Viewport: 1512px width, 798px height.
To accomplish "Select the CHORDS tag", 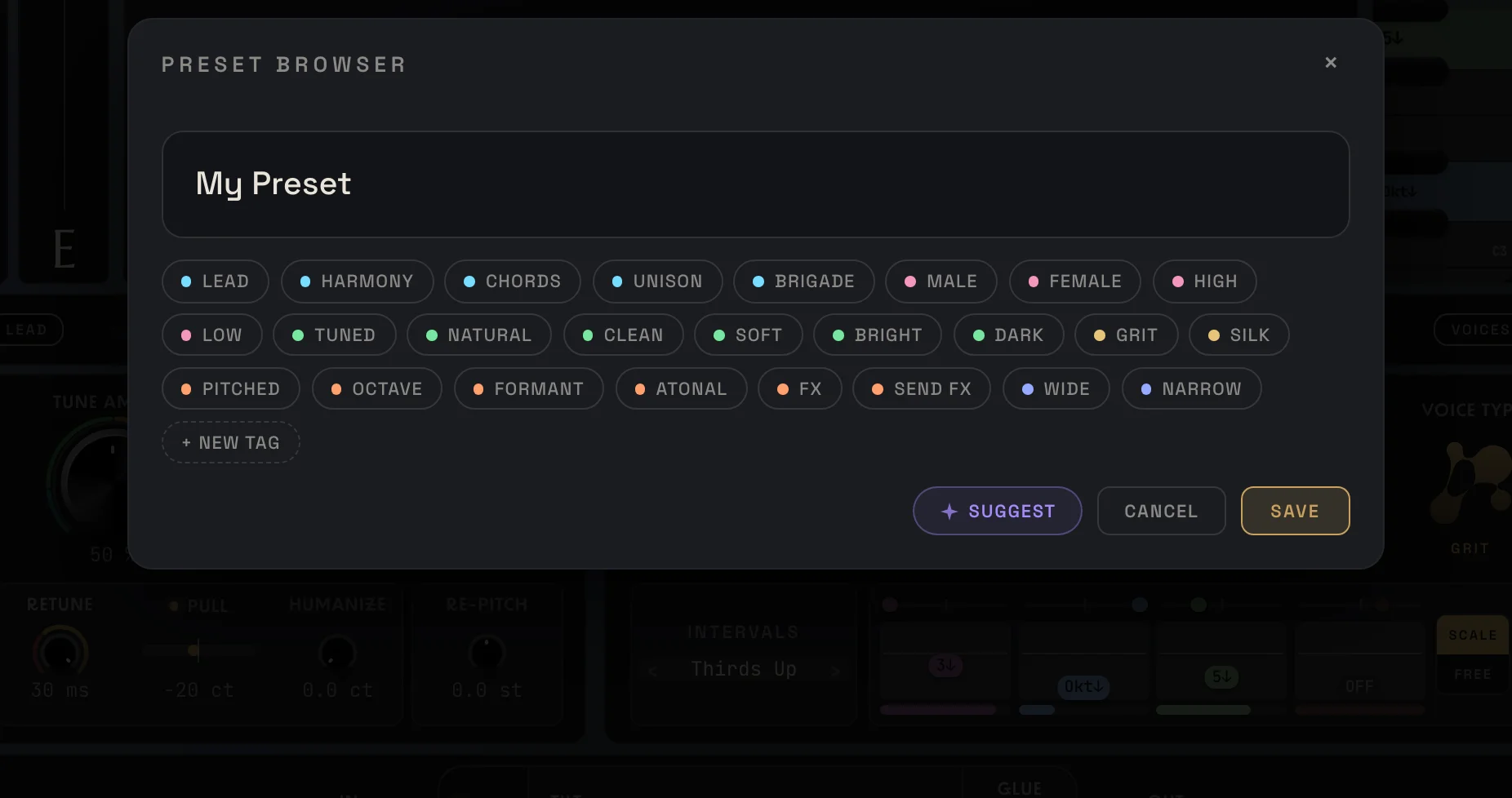I will (x=513, y=282).
